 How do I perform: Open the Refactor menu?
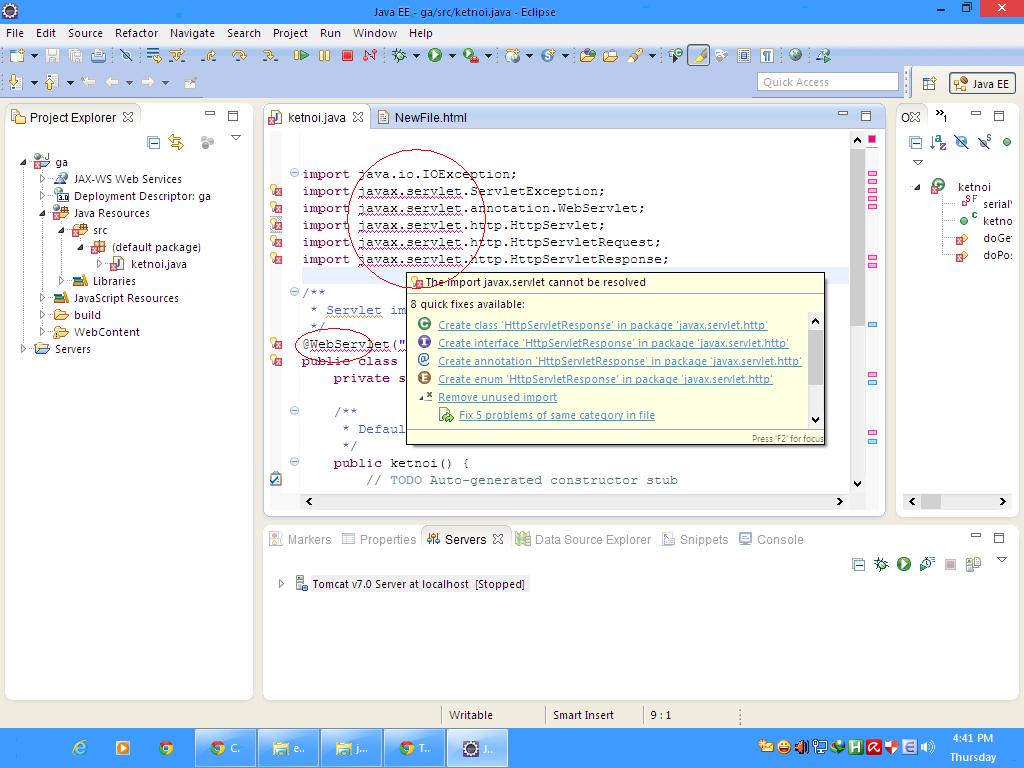(136, 33)
